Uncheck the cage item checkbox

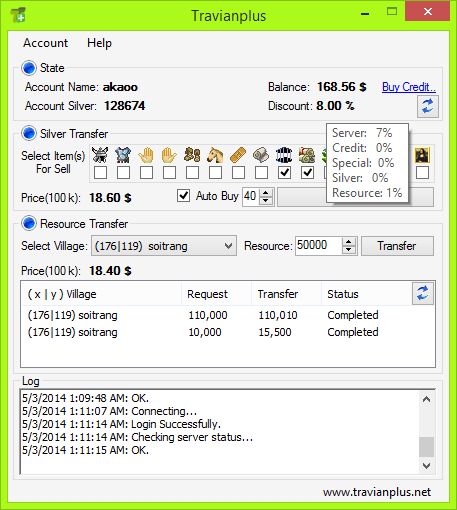click(x=284, y=173)
